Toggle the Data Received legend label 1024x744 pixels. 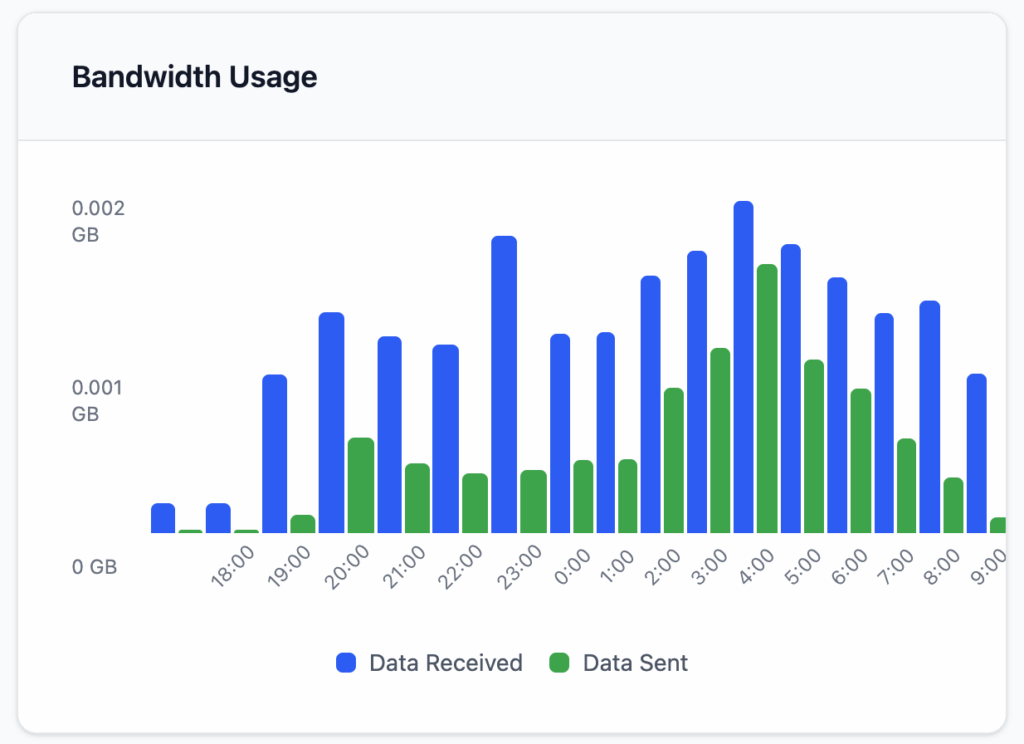click(445, 663)
